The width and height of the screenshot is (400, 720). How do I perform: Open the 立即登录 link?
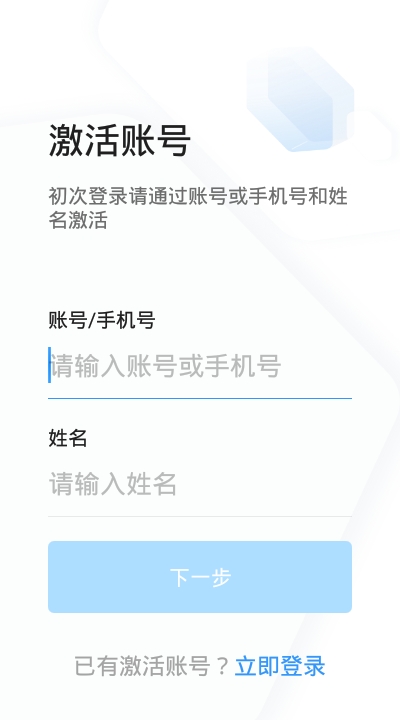click(280, 666)
